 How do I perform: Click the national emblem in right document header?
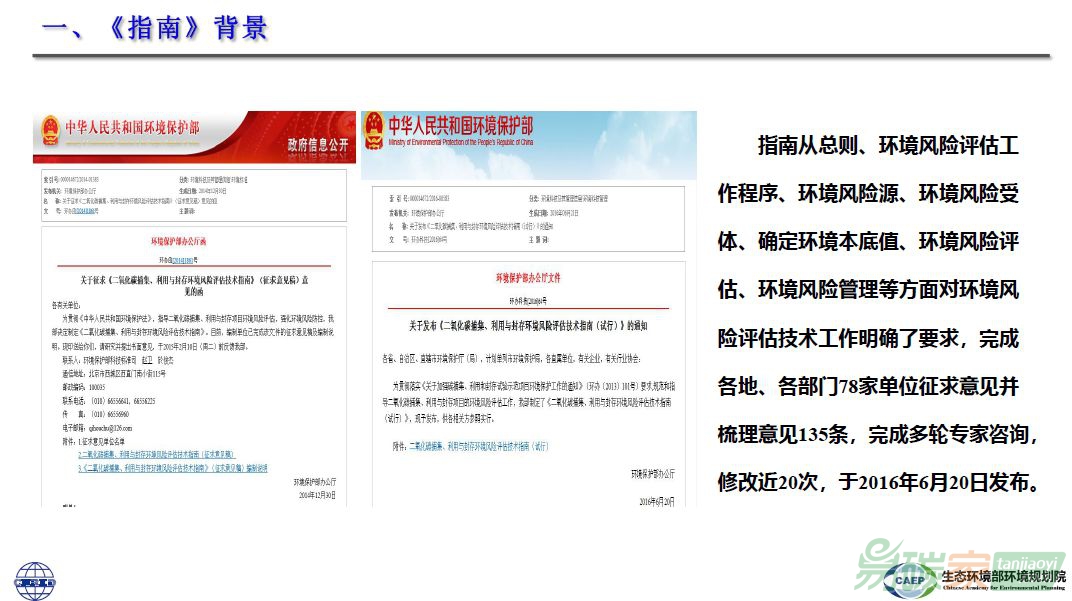[x=373, y=130]
